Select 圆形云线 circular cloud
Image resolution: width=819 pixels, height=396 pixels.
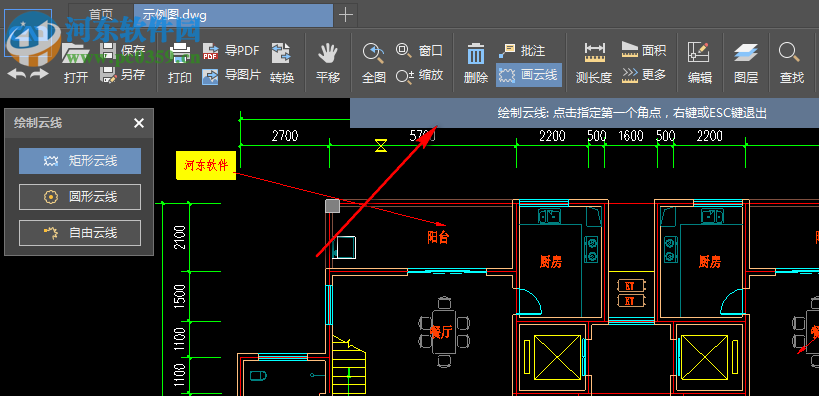pos(80,197)
